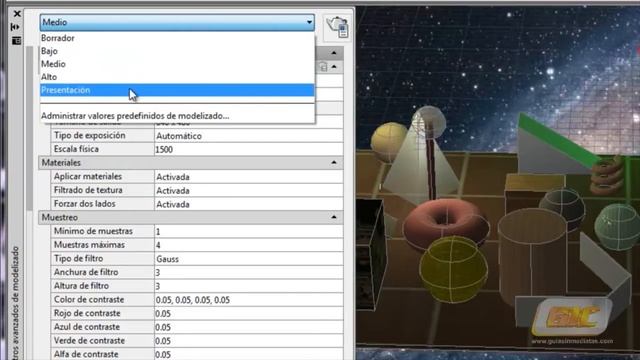Collapse the topmost section arrow

pos(334,53)
